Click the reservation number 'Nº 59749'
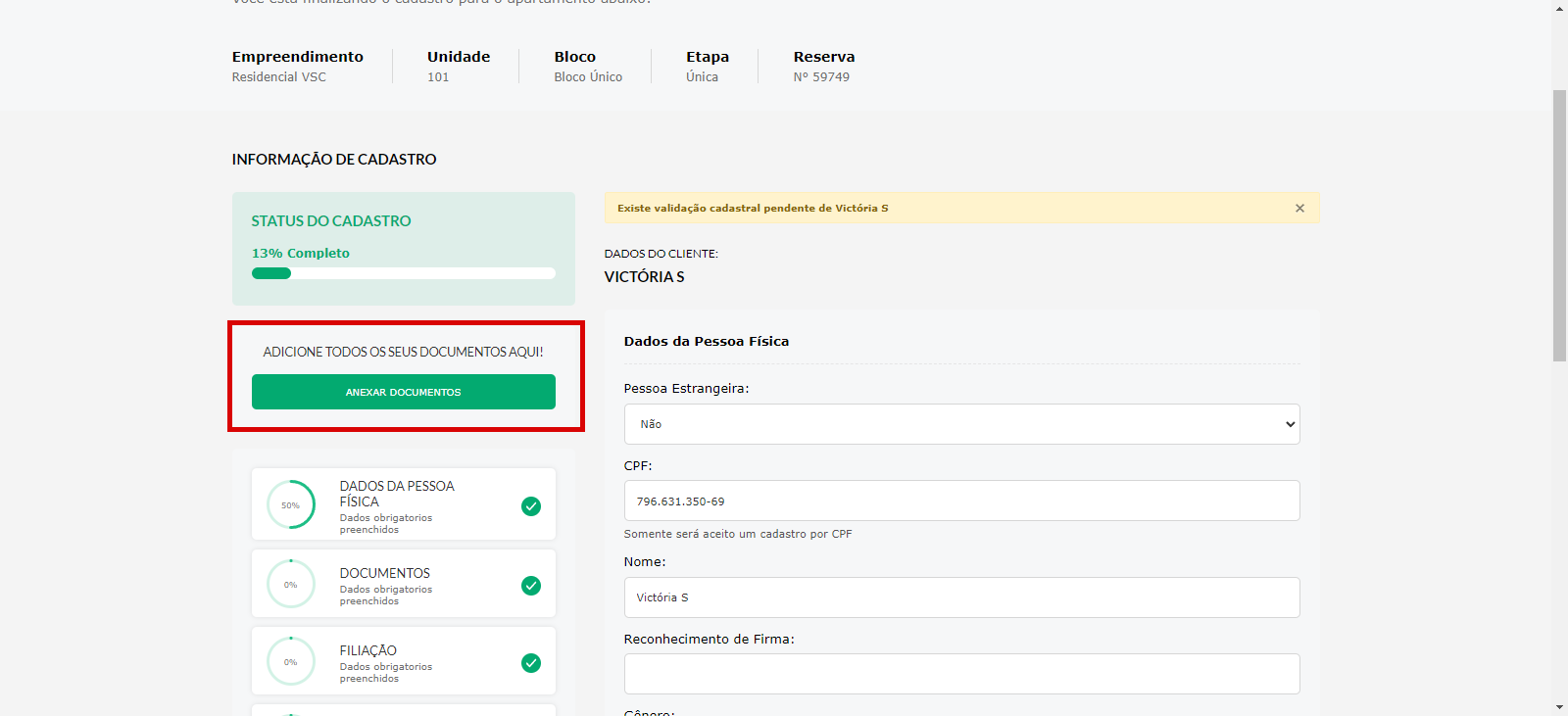Screen dimensions: 1568x716 [821, 76]
